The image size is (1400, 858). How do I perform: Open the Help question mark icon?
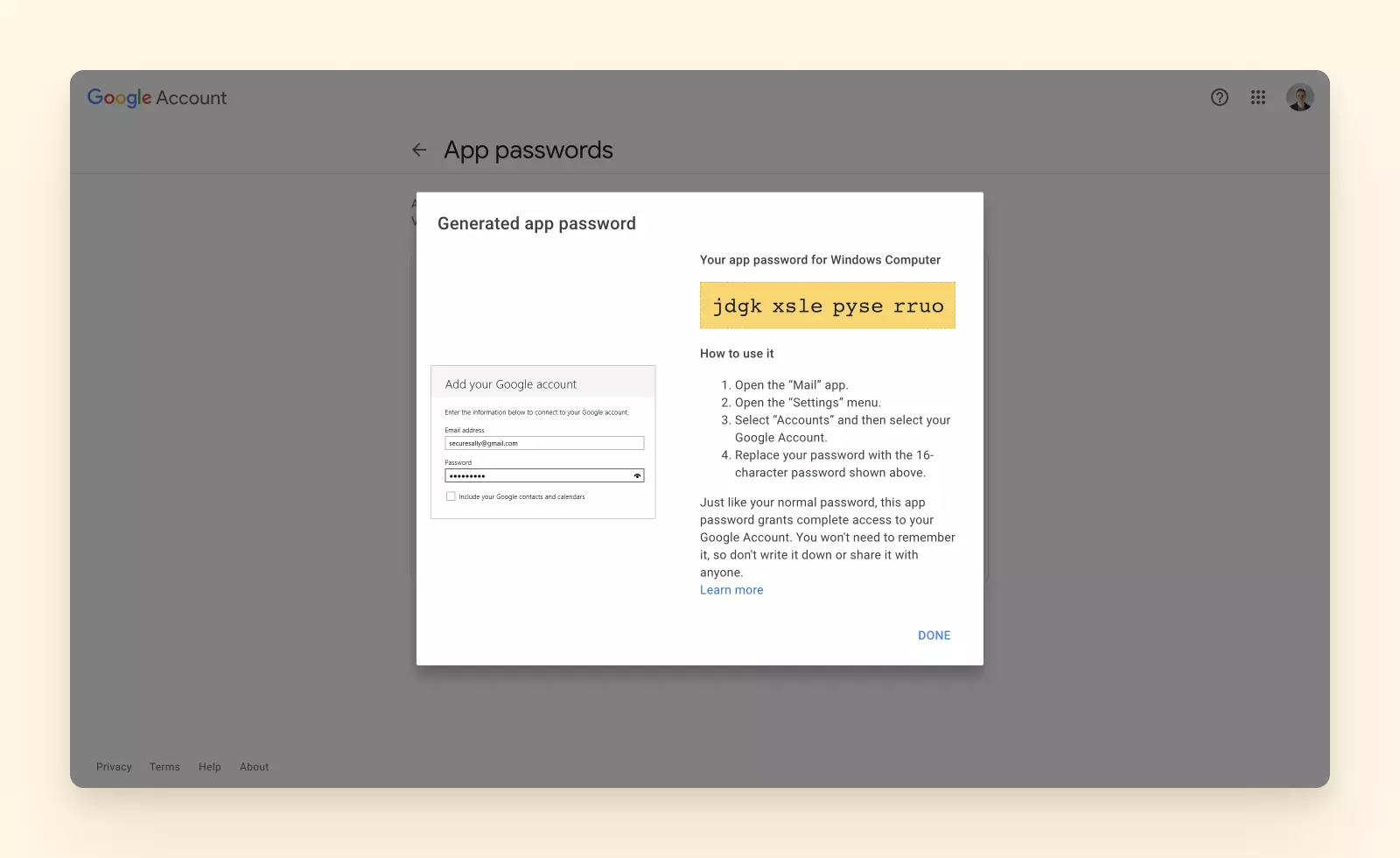(1219, 97)
